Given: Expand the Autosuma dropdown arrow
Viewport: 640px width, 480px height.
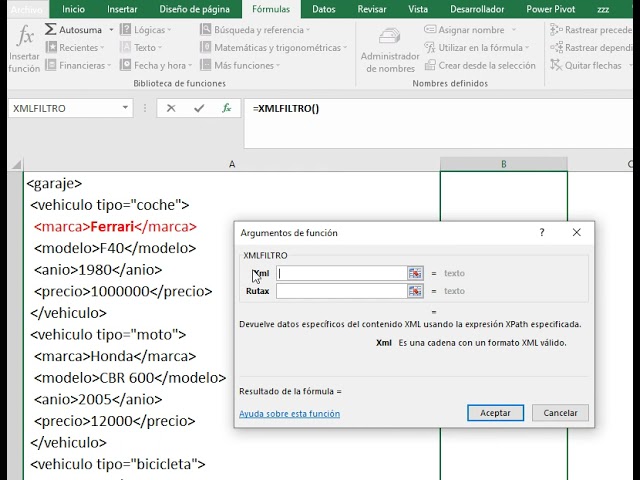Looking at the screenshot, I should click(x=111, y=30).
